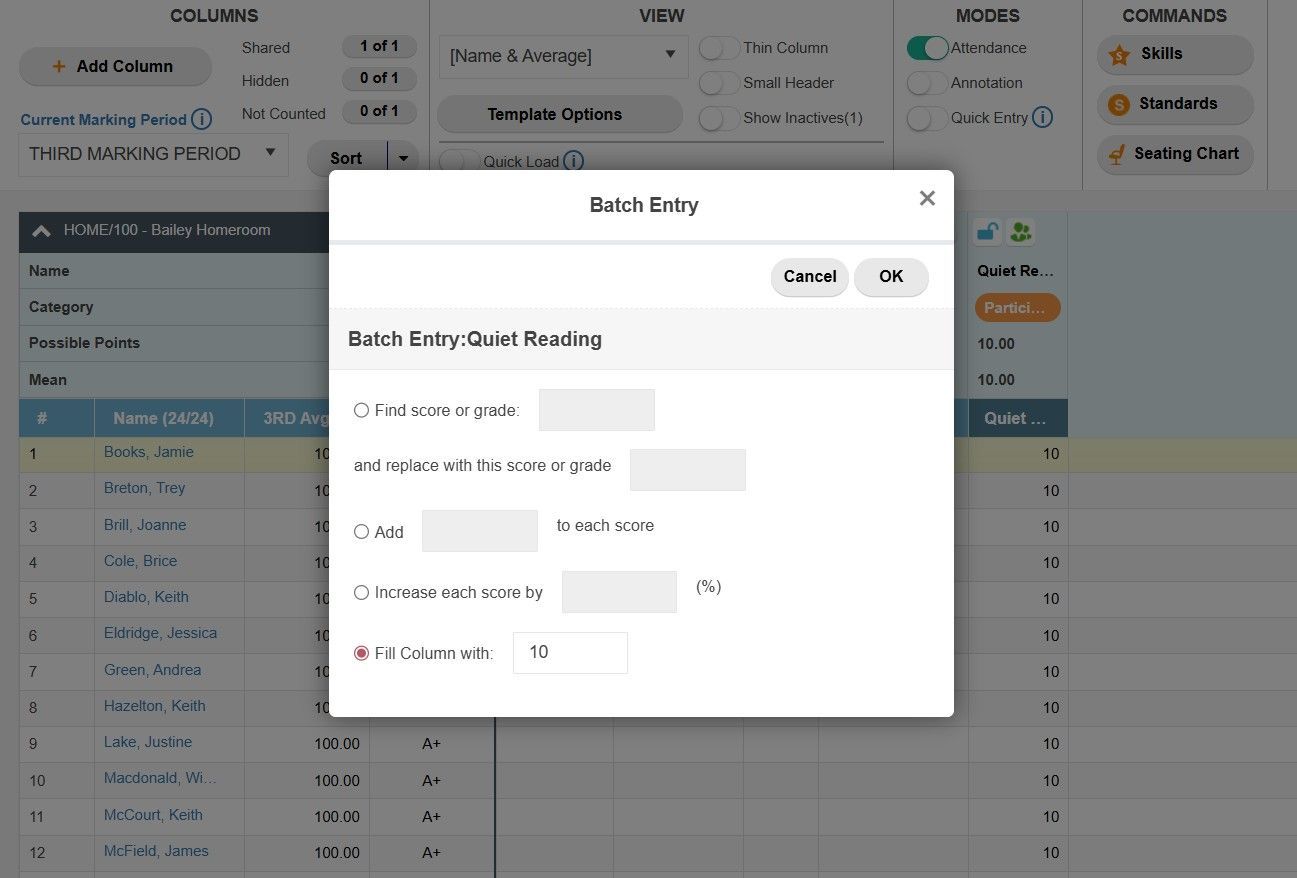This screenshot has height=878, width=1297.
Task: Click the unlock padlock icon above Quiet Reading
Action: tap(987, 231)
